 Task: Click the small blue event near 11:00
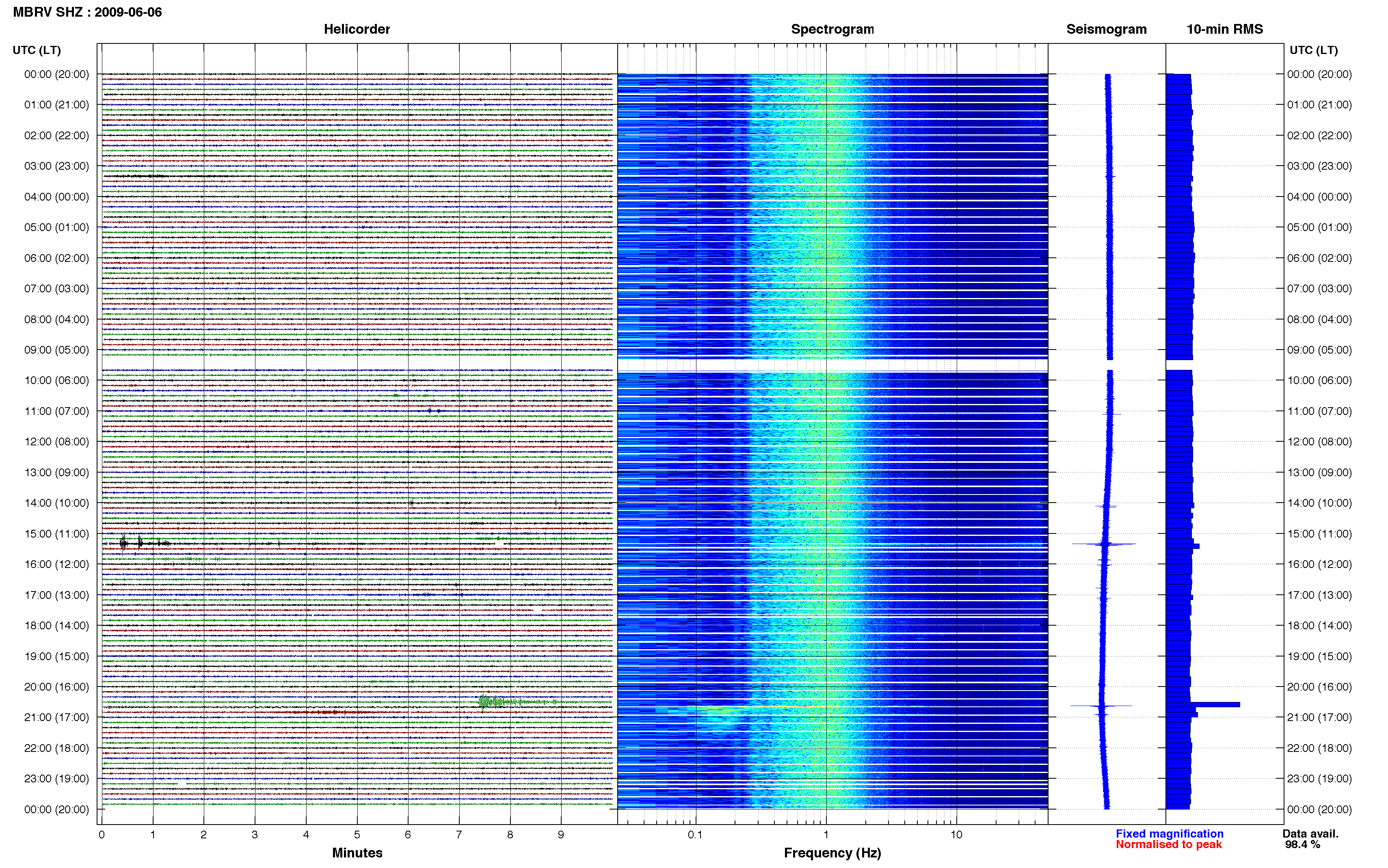pyautogui.click(x=435, y=410)
